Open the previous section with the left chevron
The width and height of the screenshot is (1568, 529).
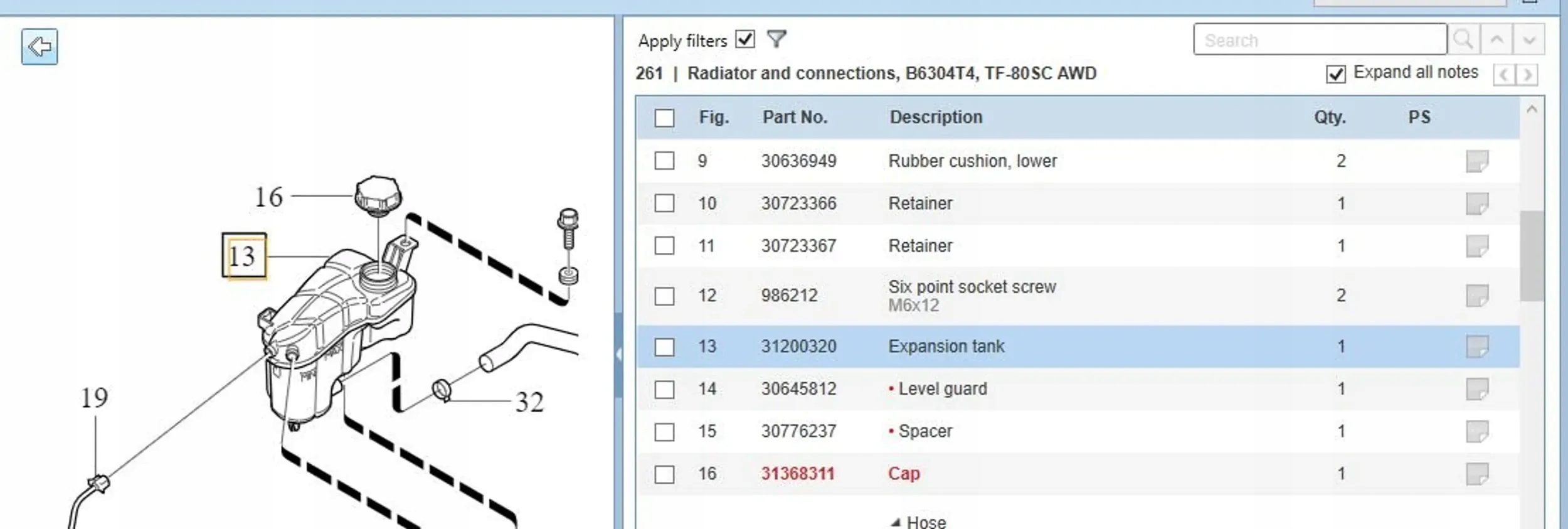(x=1503, y=75)
